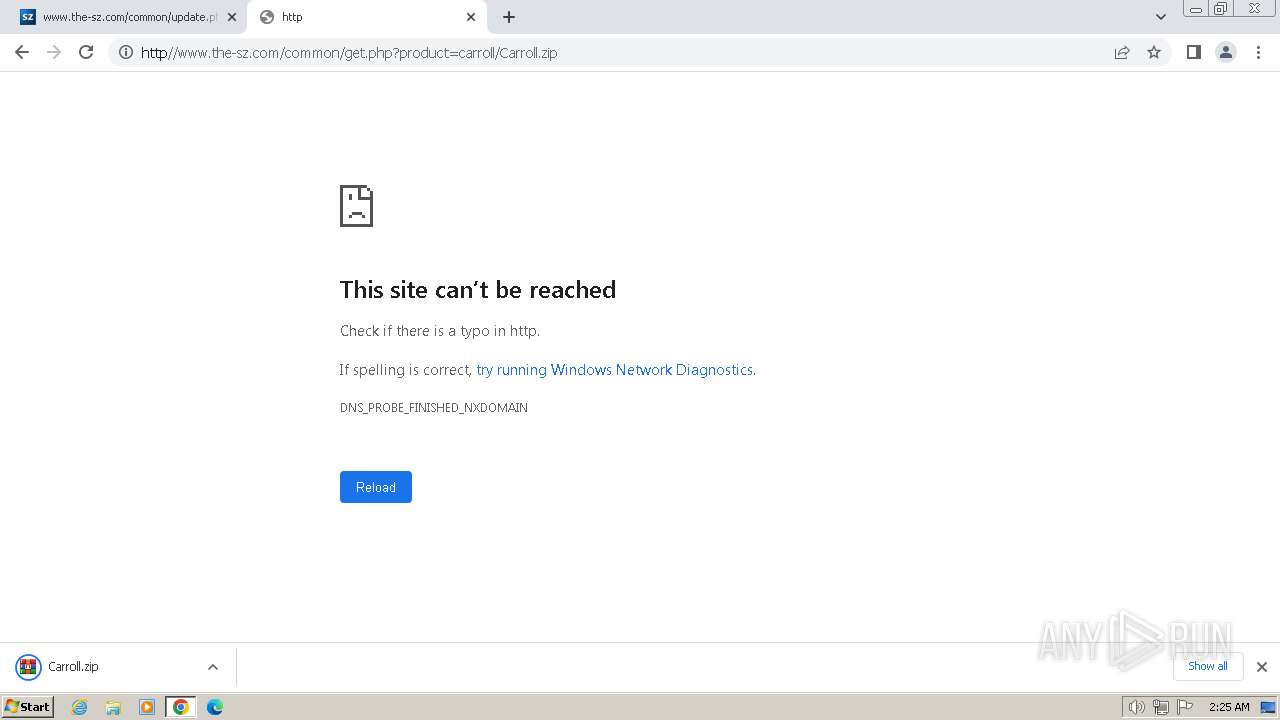Click the 'This site can't be reached' heading
Image resolution: width=1280 pixels, height=720 pixels.
pos(478,290)
